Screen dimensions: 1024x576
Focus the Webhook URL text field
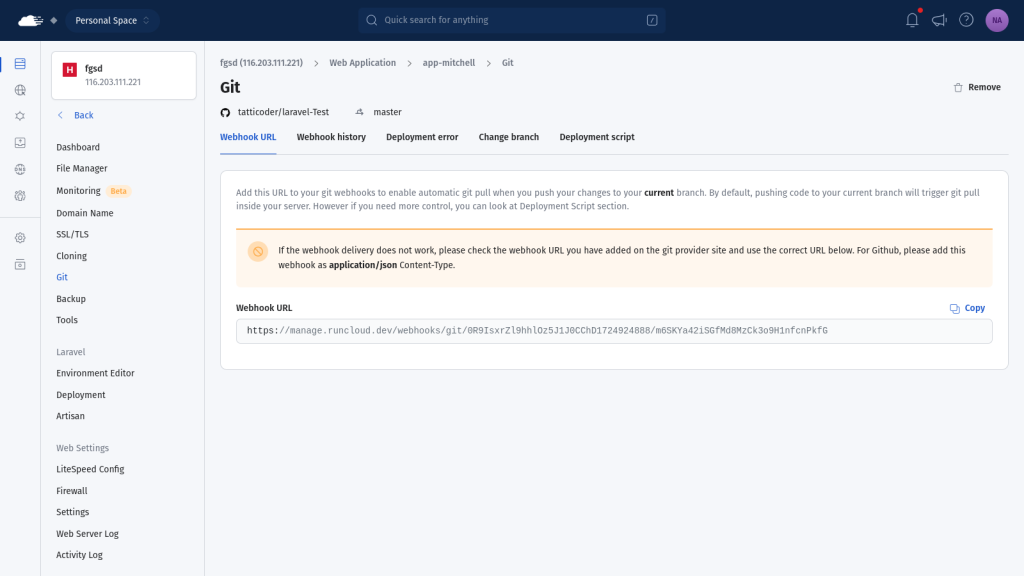(x=613, y=331)
